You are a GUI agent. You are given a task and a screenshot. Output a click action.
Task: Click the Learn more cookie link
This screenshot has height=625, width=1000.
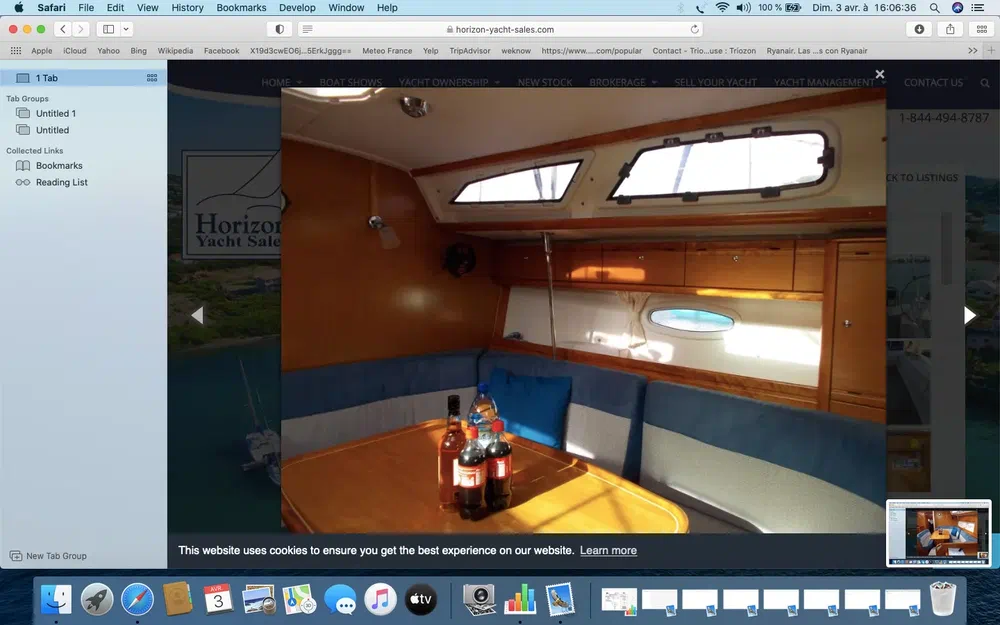[x=608, y=550]
